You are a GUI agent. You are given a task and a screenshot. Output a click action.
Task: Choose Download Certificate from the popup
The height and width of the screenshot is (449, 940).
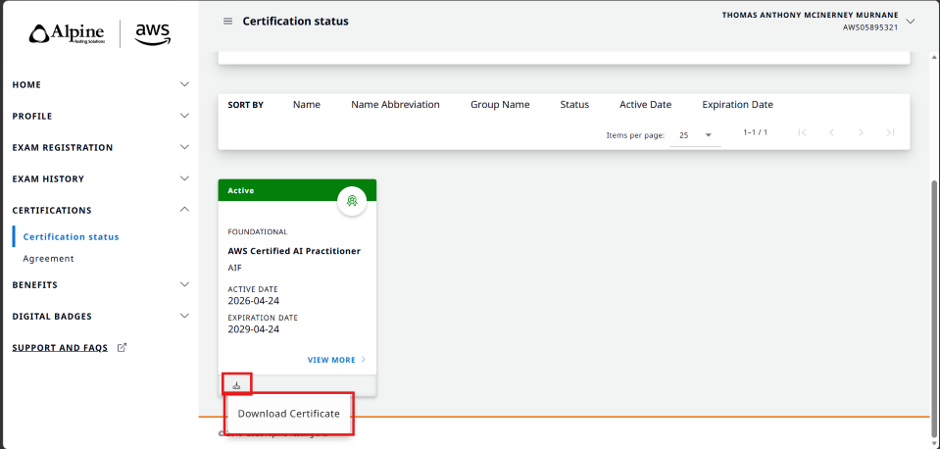289,414
